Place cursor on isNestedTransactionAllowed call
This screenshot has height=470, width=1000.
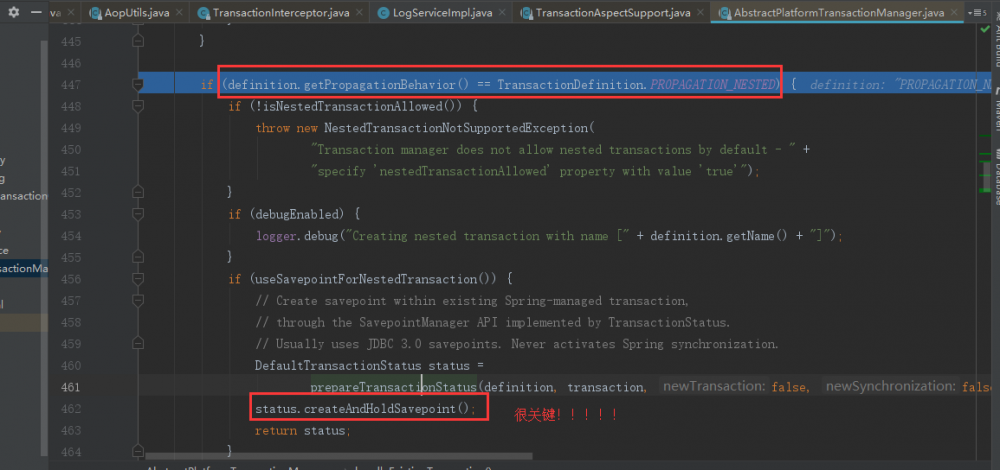coord(355,106)
